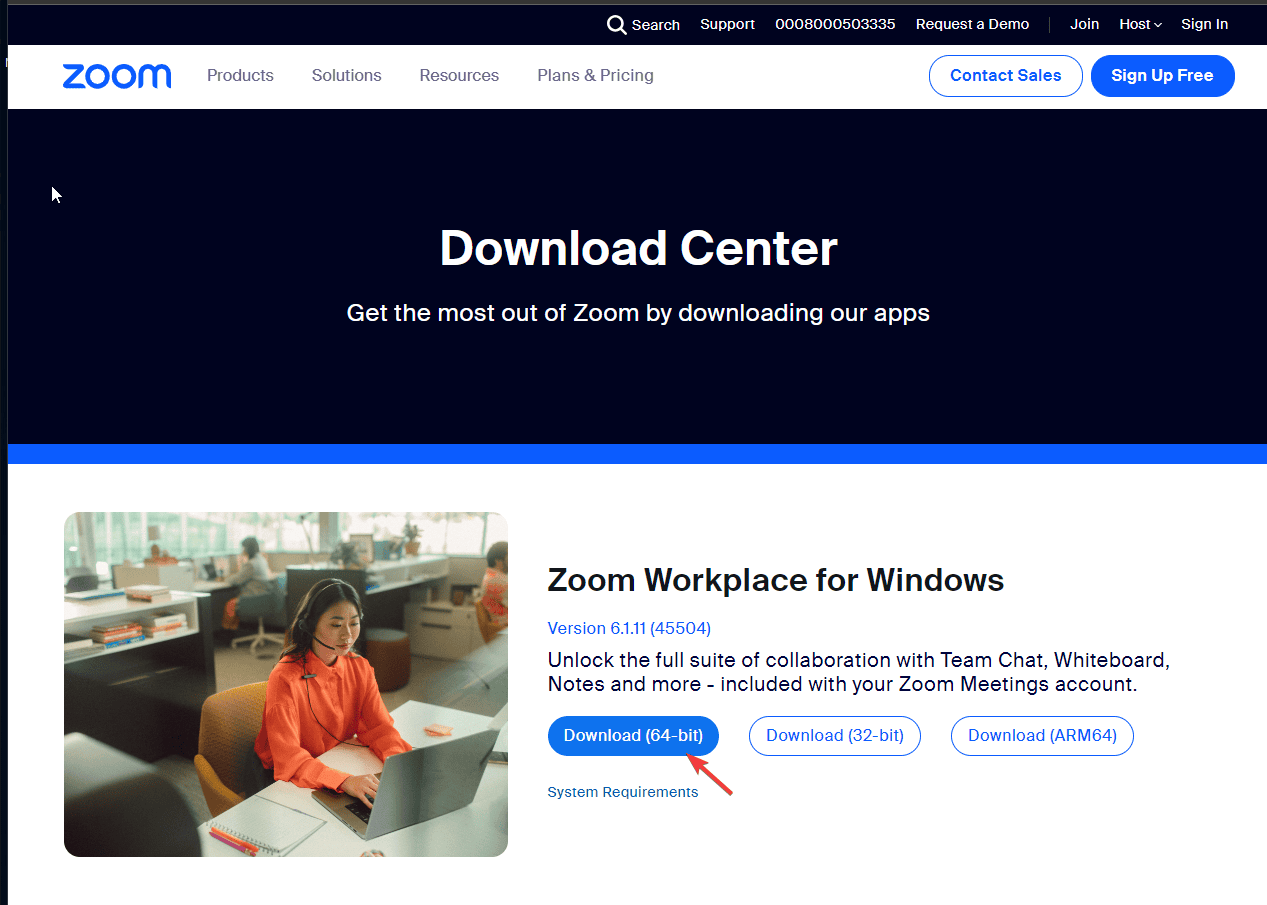Open System Requirements link
1267x905 pixels.
tap(623, 792)
